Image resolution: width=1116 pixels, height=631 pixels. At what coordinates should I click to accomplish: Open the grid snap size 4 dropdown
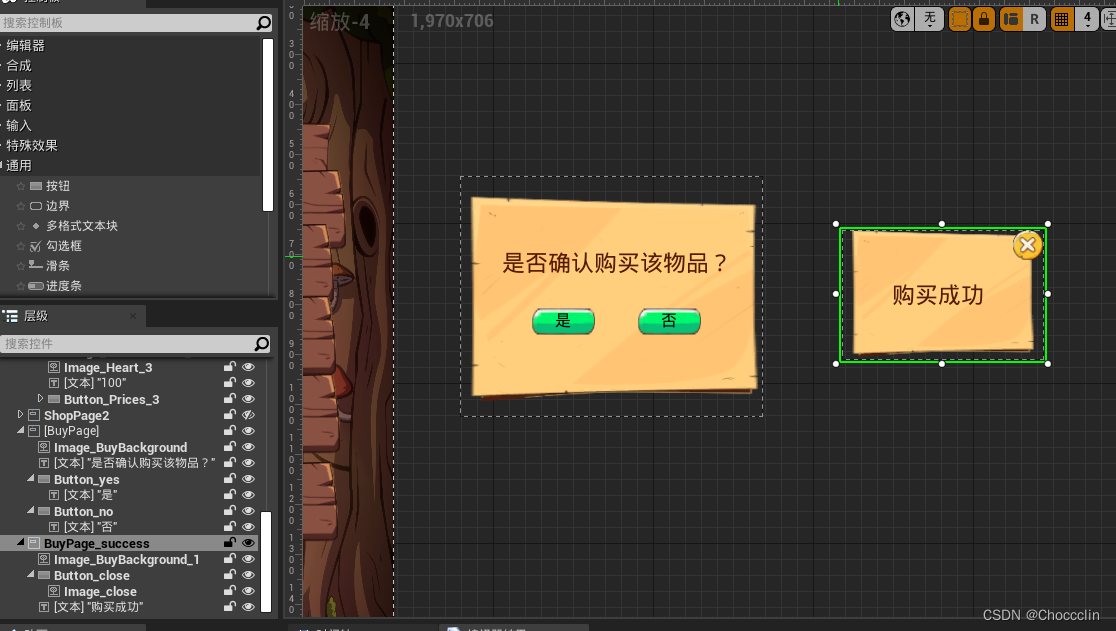[1087, 19]
